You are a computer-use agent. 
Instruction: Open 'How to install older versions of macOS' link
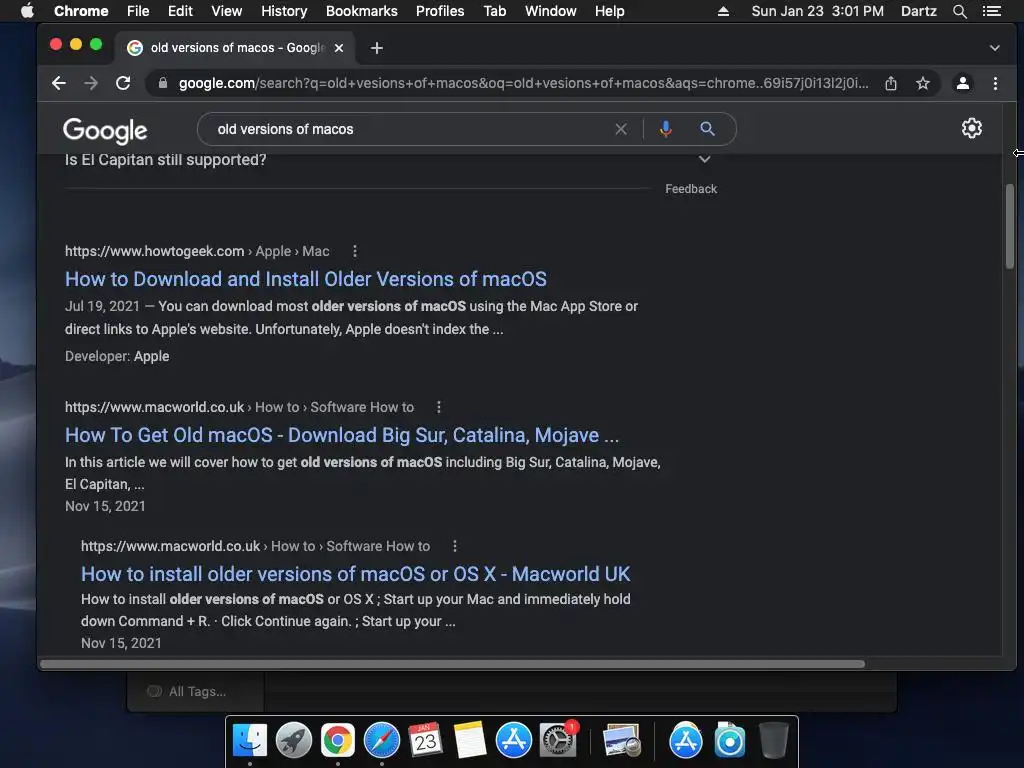(355, 574)
